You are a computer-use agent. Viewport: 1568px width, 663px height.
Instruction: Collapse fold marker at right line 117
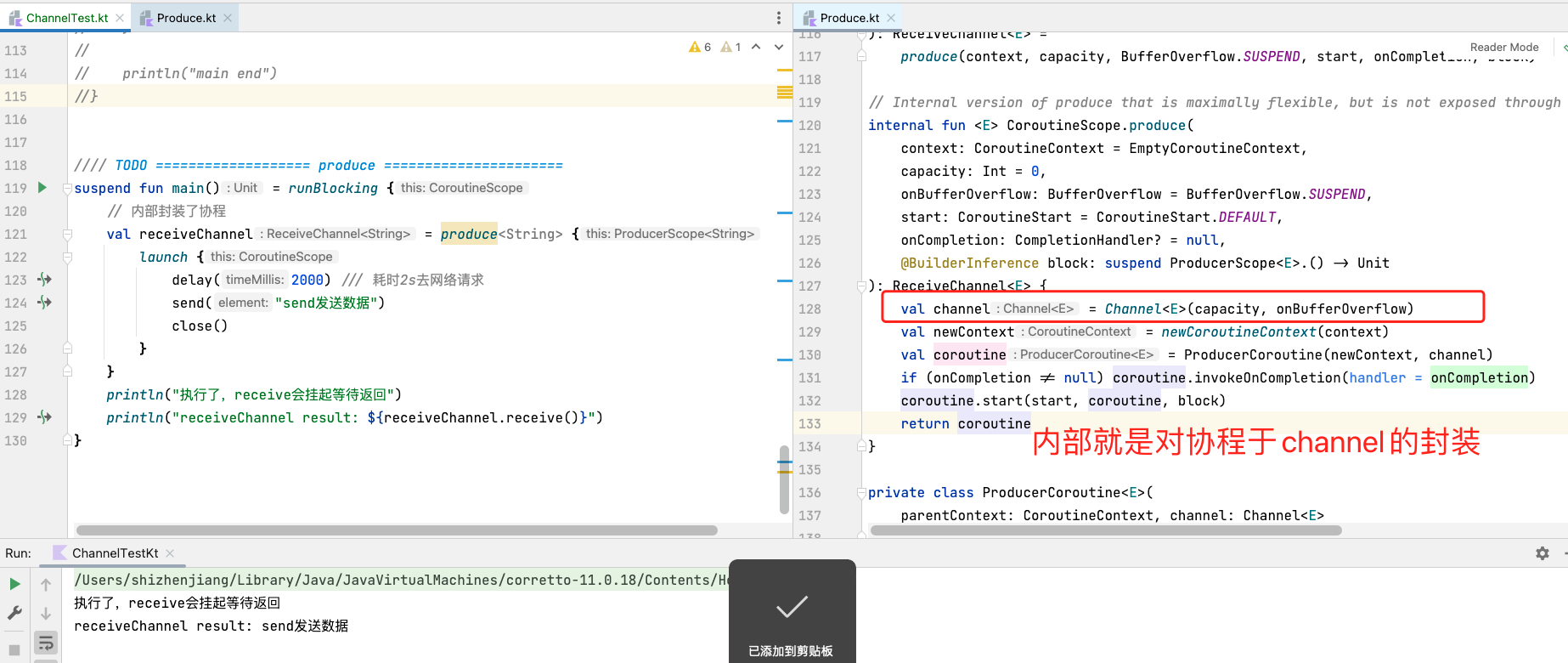click(x=861, y=56)
